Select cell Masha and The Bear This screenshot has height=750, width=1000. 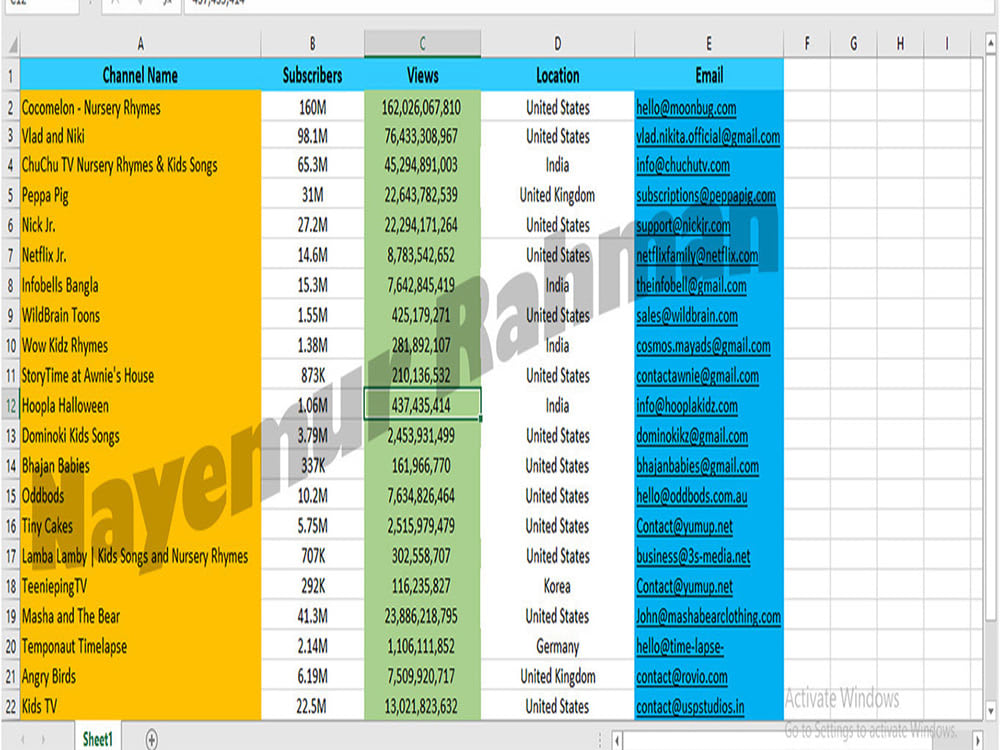click(140, 616)
